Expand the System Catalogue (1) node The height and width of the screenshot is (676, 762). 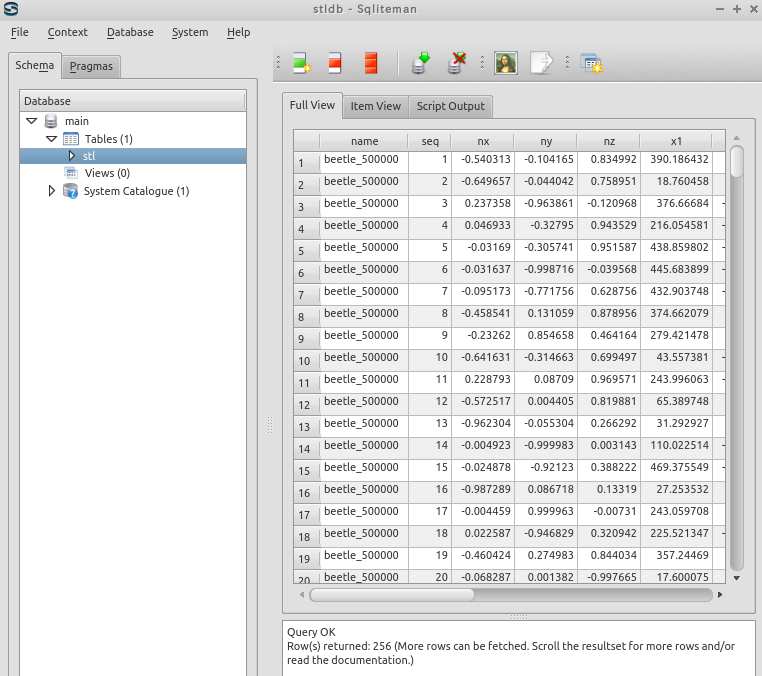(52, 191)
